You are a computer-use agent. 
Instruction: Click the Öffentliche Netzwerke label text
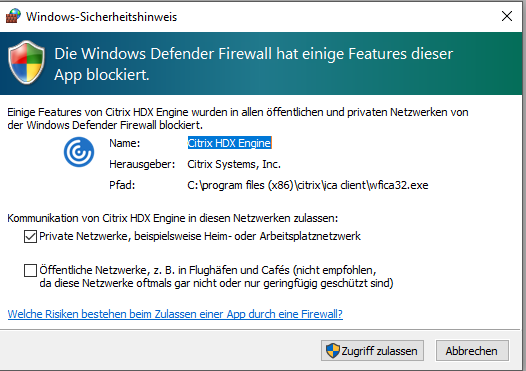pyautogui.click(x=216, y=276)
